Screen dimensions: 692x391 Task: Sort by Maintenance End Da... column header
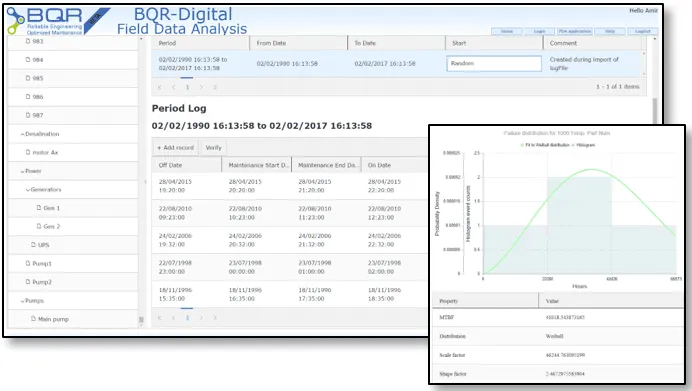point(326,165)
